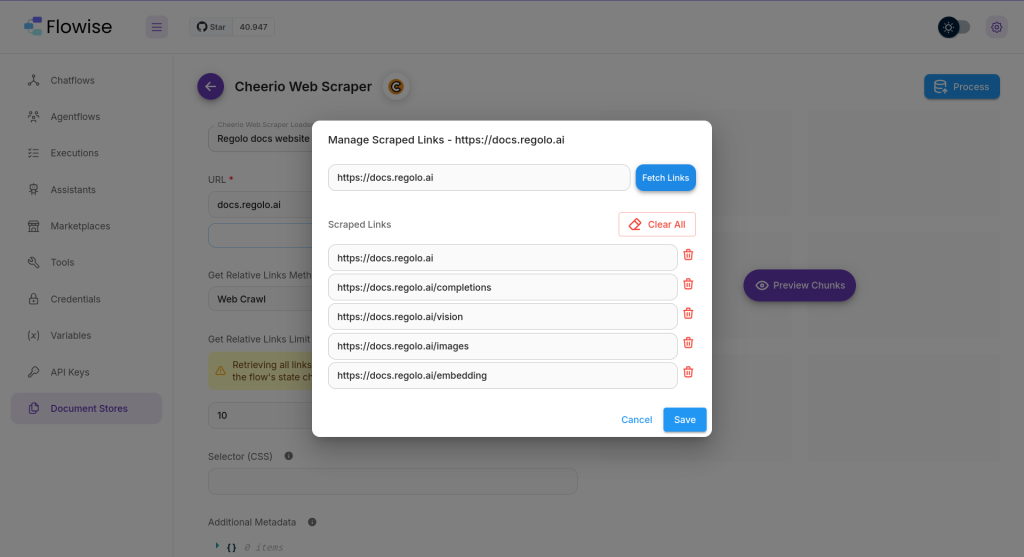Viewport: 1024px width, 557px height.
Task: Click the Assistants sidebar icon
Action: pos(33,189)
